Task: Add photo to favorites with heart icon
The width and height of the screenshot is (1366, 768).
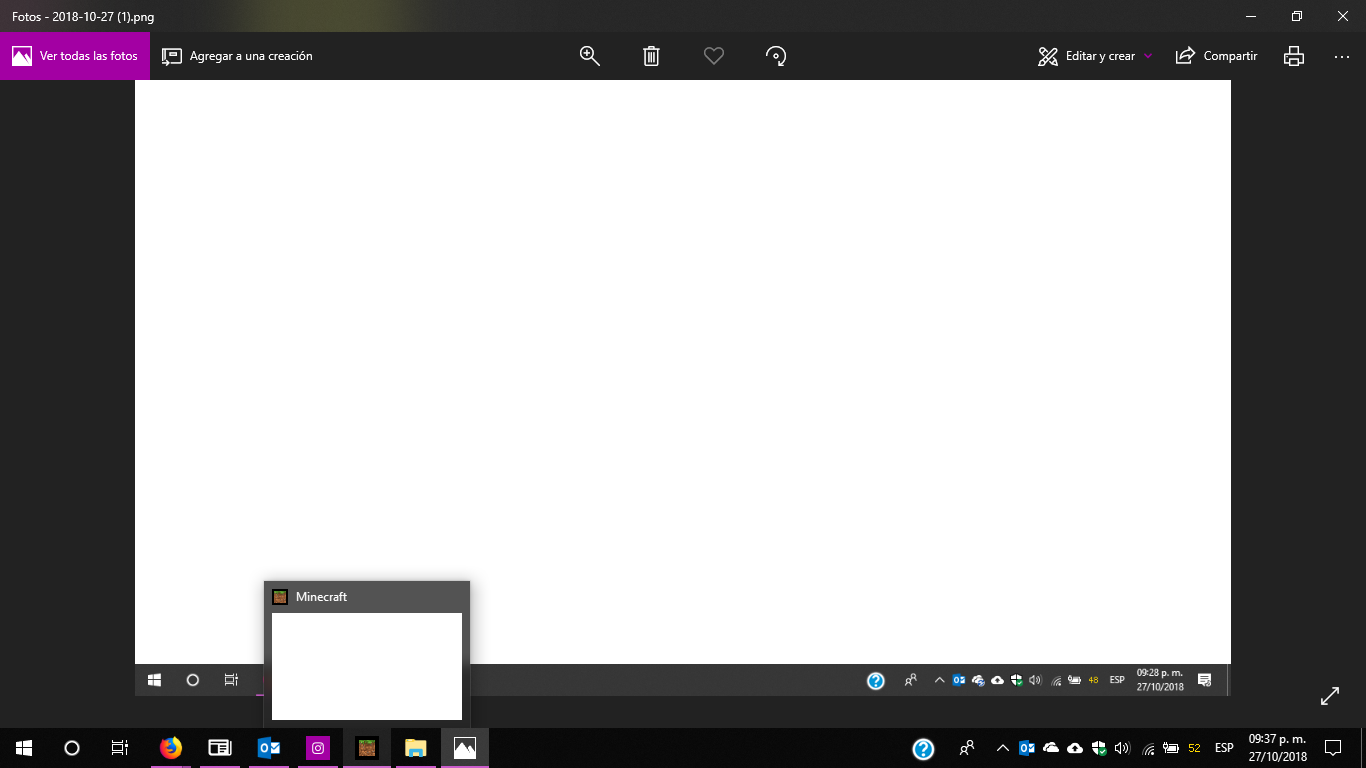Action: [x=713, y=56]
